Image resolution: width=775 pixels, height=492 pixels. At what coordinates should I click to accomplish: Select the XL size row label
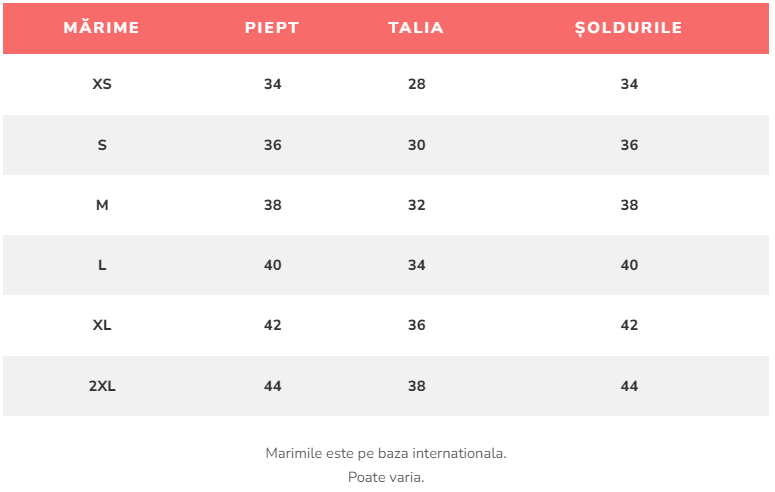[102, 325]
